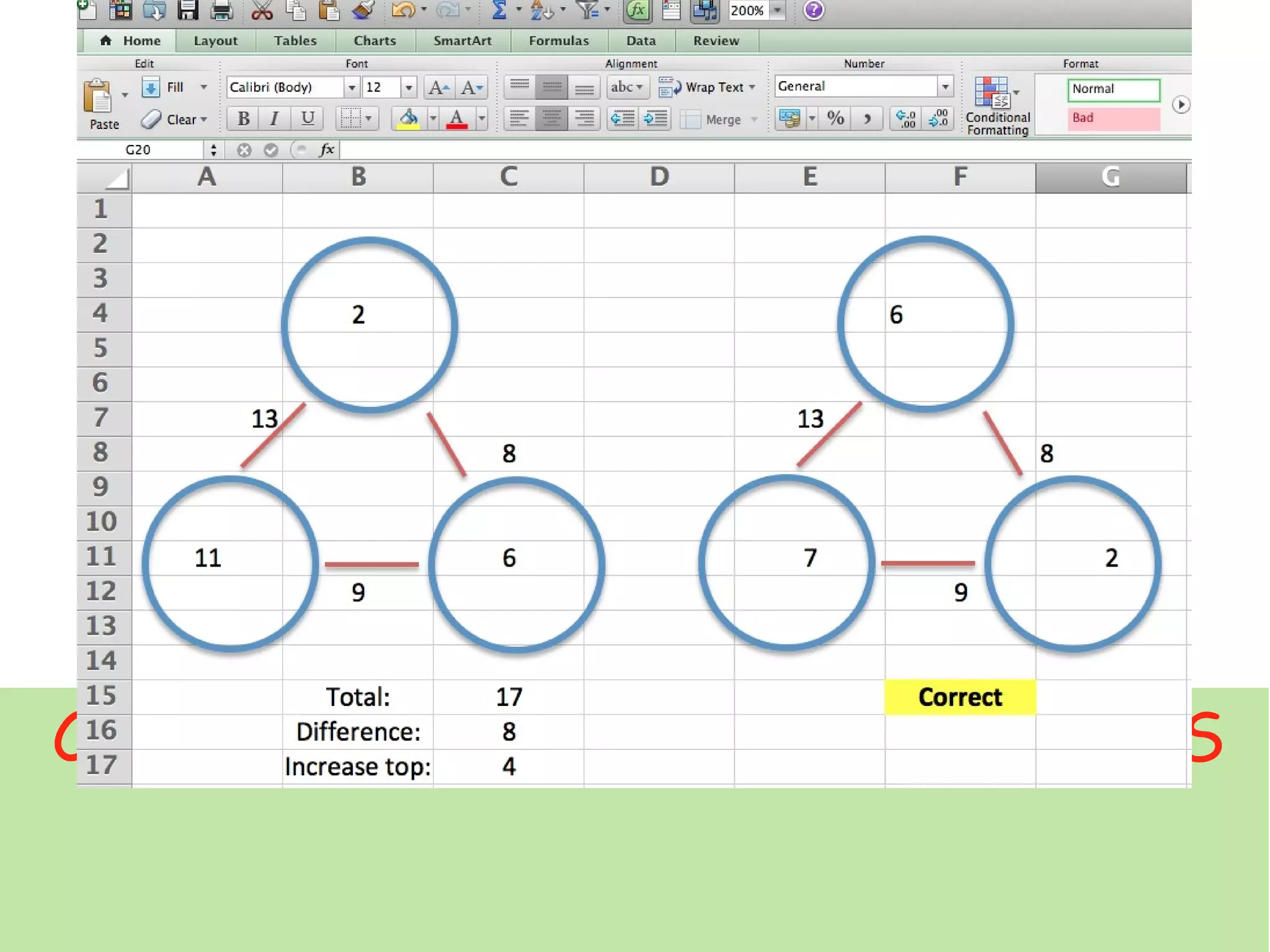The height and width of the screenshot is (952, 1270).
Task: Click the Save floppy disk icon
Action: point(187,11)
